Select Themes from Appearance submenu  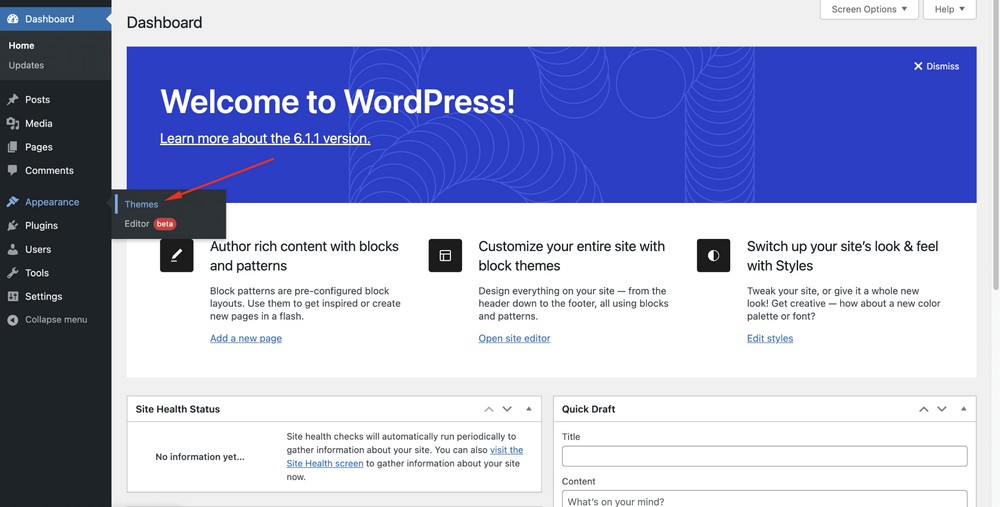pos(141,204)
